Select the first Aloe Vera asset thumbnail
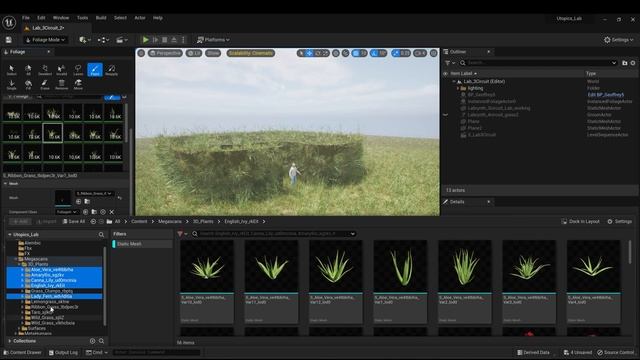 coord(207,266)
